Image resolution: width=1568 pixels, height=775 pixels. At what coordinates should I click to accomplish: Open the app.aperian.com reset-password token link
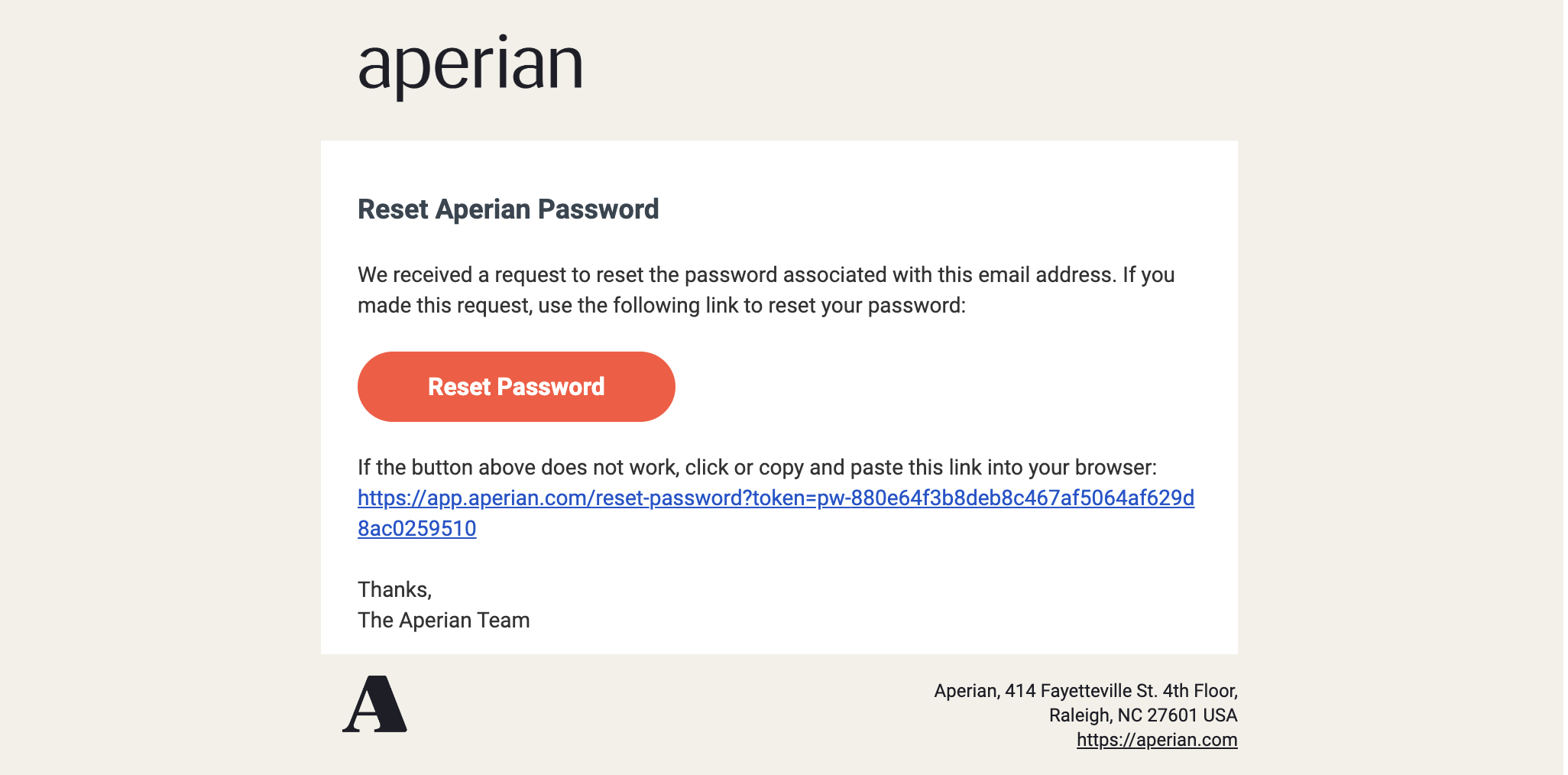click(776, 498)
